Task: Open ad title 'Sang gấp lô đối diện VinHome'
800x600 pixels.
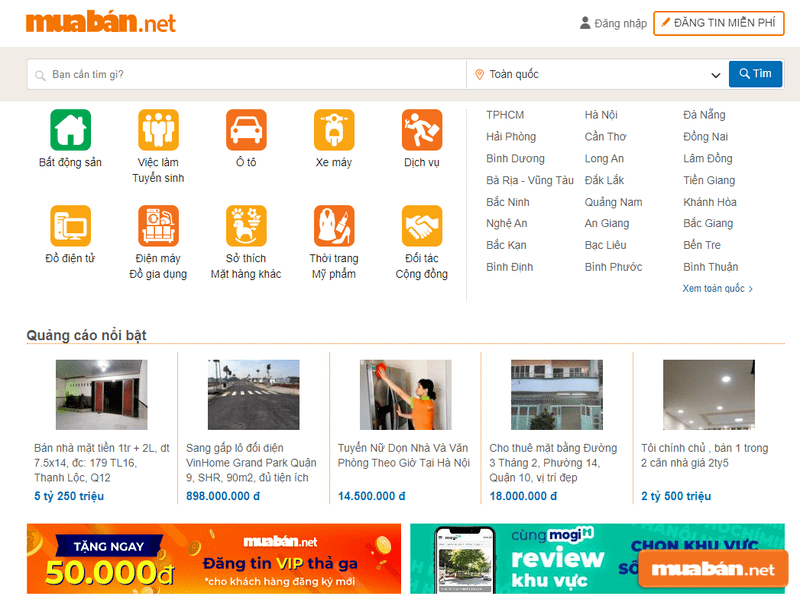Action: [251, 463]
